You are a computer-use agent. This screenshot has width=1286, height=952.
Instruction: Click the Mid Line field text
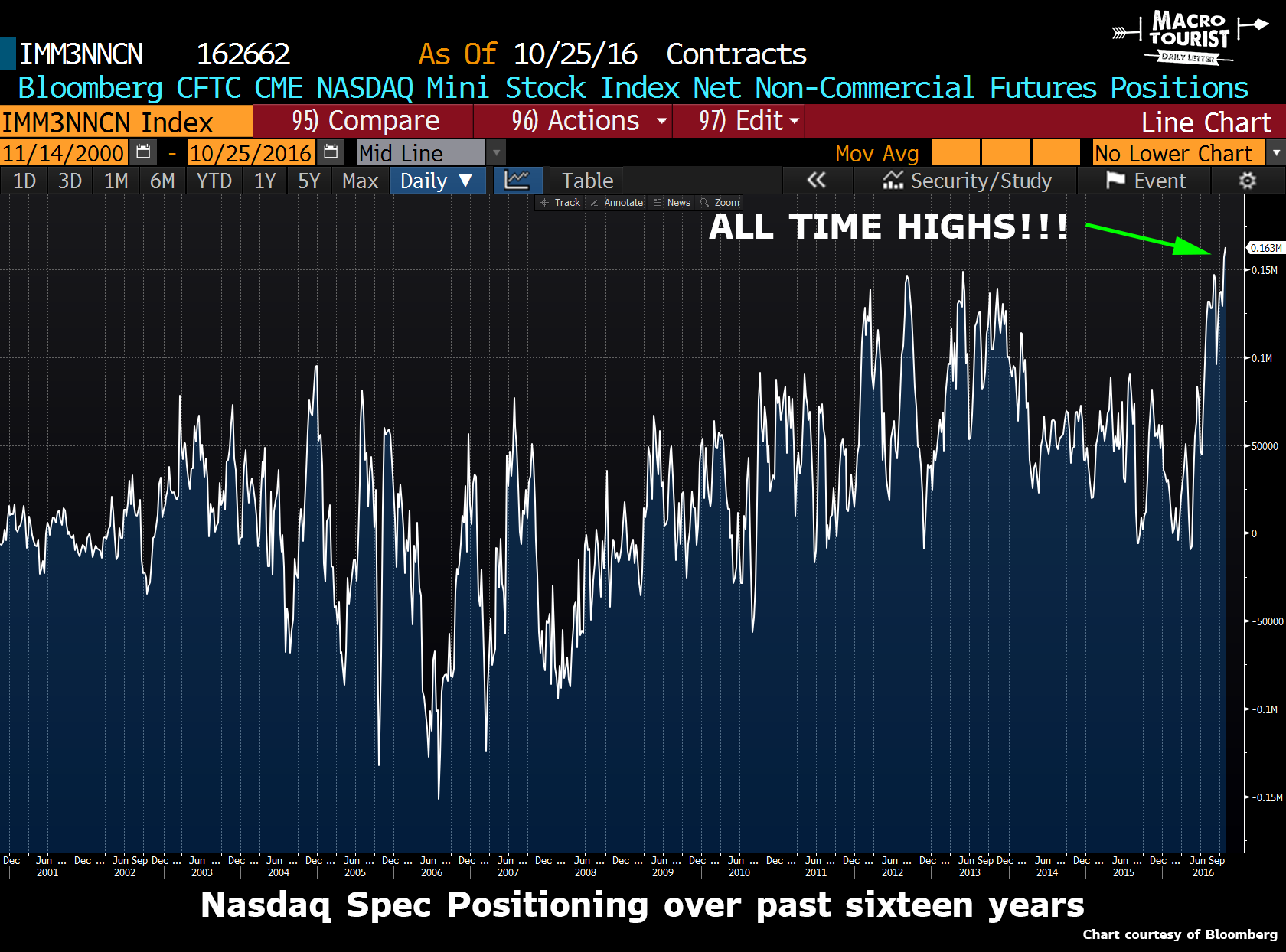(x=401, y=153)
